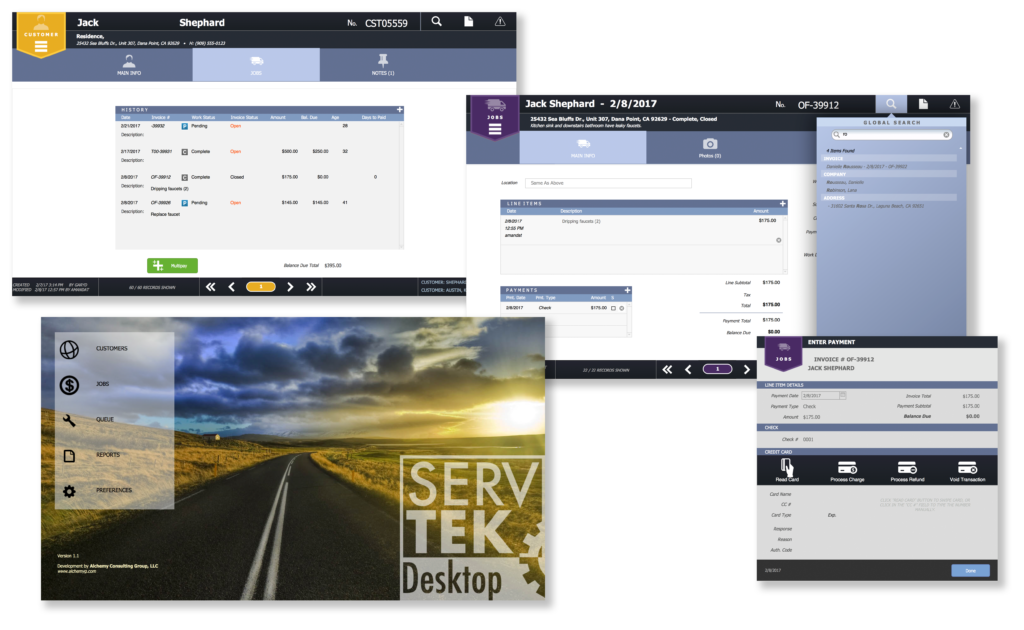The height and width of the screenshot is (630, 1024).
Task: Click the document icon in job window header
Action: tap(923, 104)
